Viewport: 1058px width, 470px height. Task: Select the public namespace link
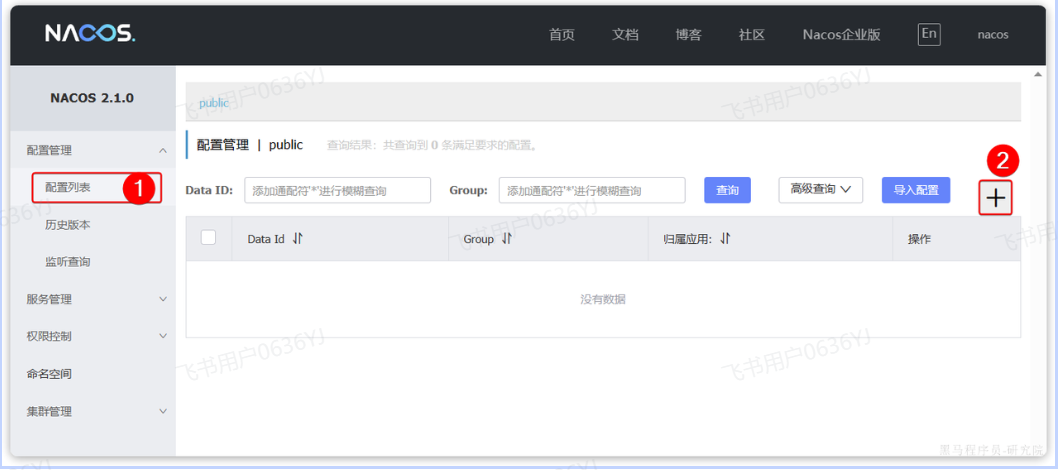[214, 103]
